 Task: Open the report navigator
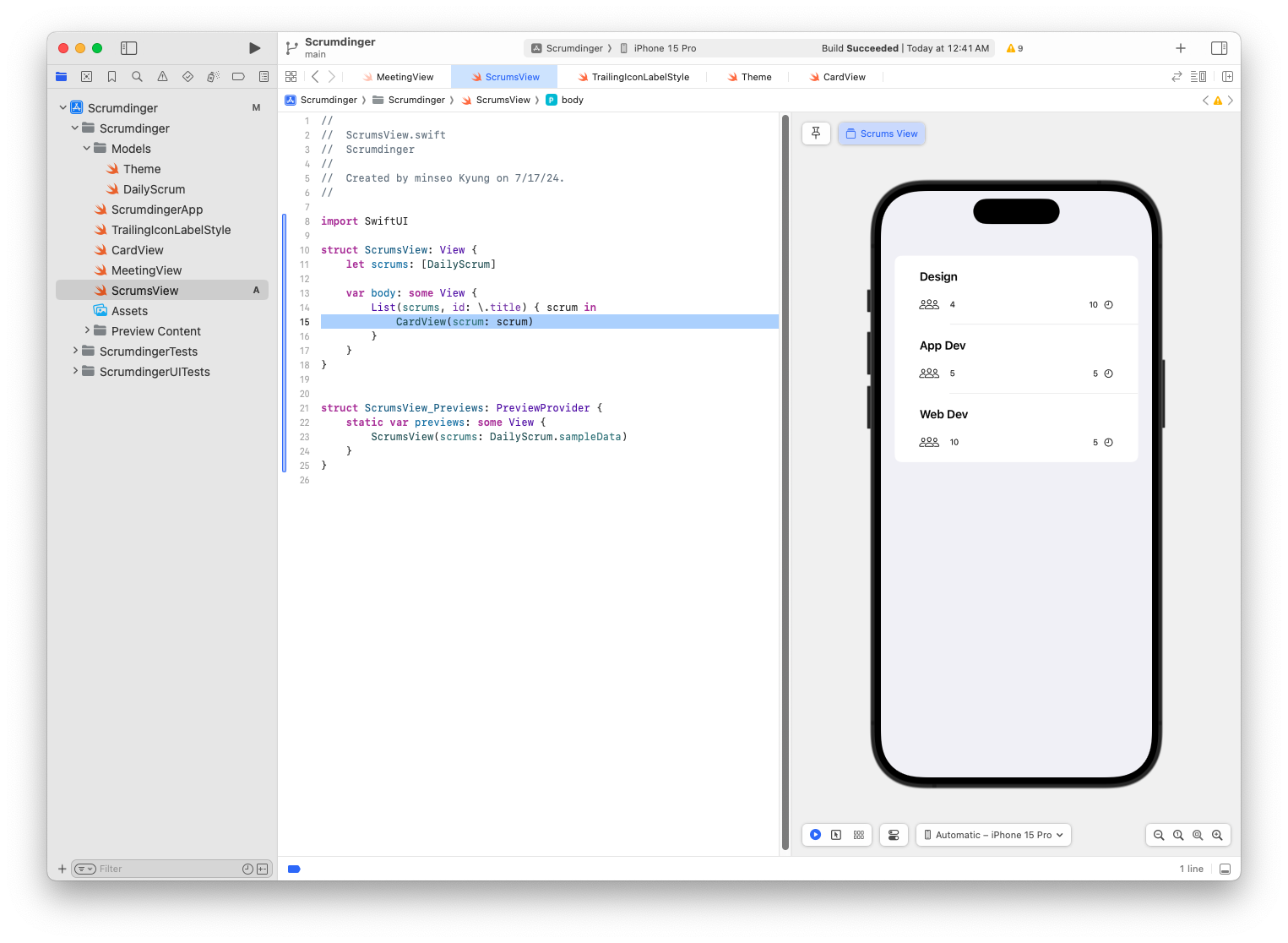tap(264, 77)
